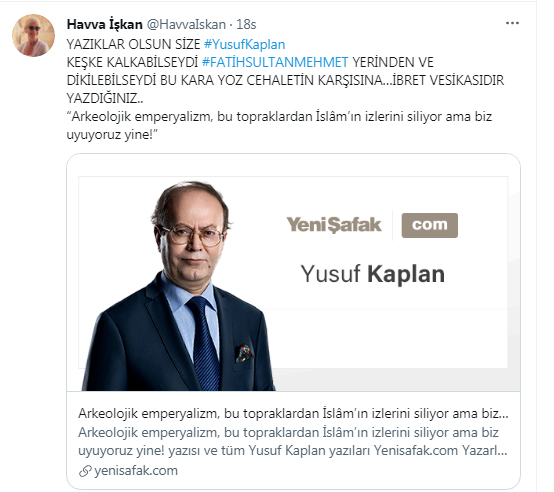Open the Yusuf Kaplan link preview image
Viewport: 554px width, 492px height.
(293, 272)
